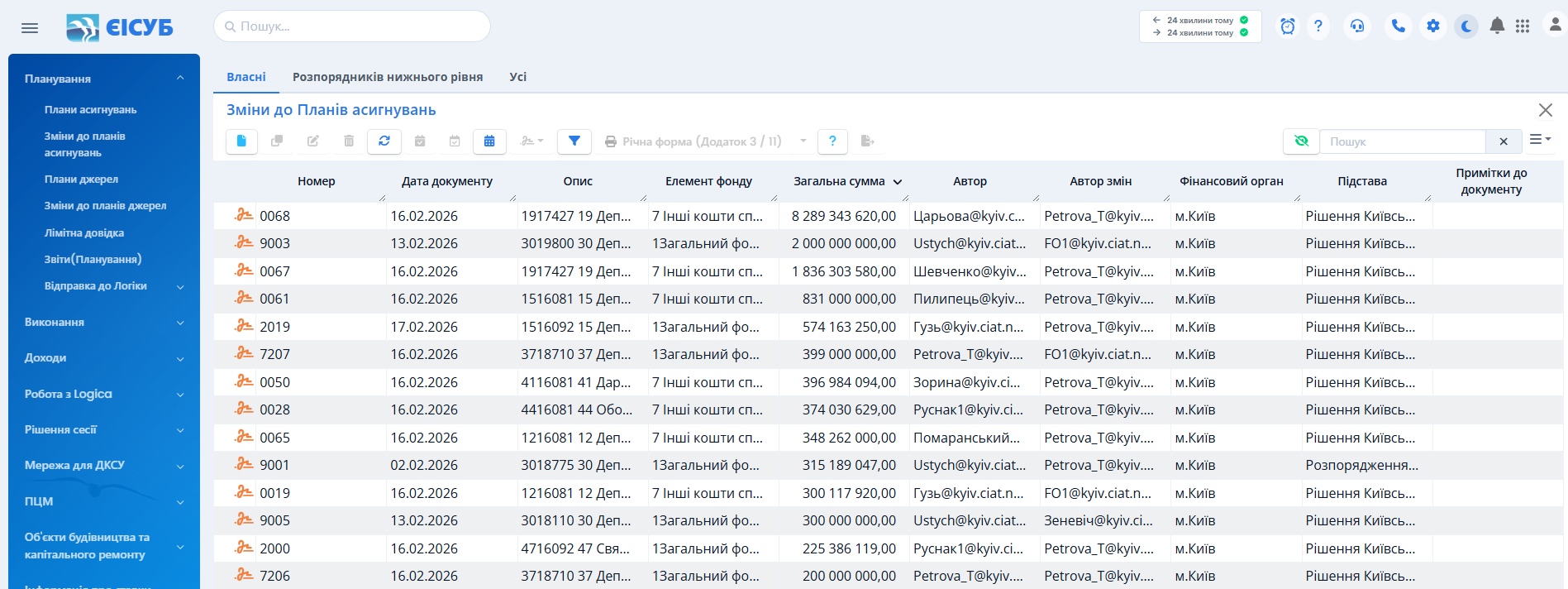Open the headset support icon
The image size is (1568, 589).
point(1357,26)
